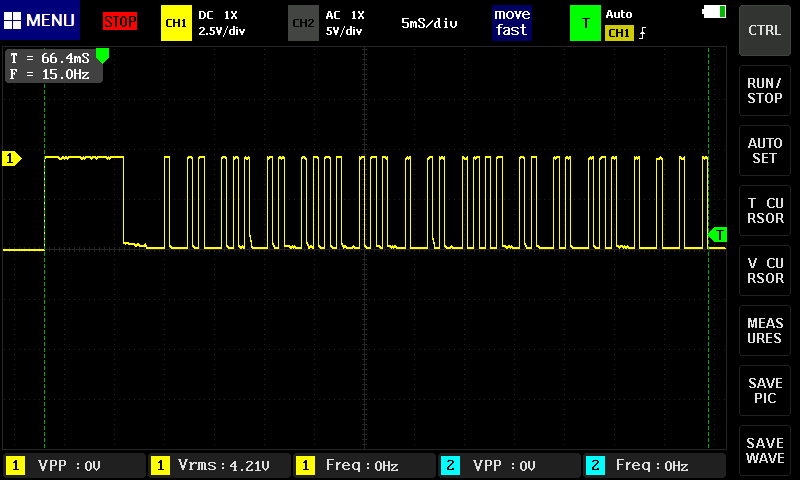This screenshot has width=800, height=480.
Task: Open the CH1 DC 1X 2.5V/div settings
Action: 221,22
